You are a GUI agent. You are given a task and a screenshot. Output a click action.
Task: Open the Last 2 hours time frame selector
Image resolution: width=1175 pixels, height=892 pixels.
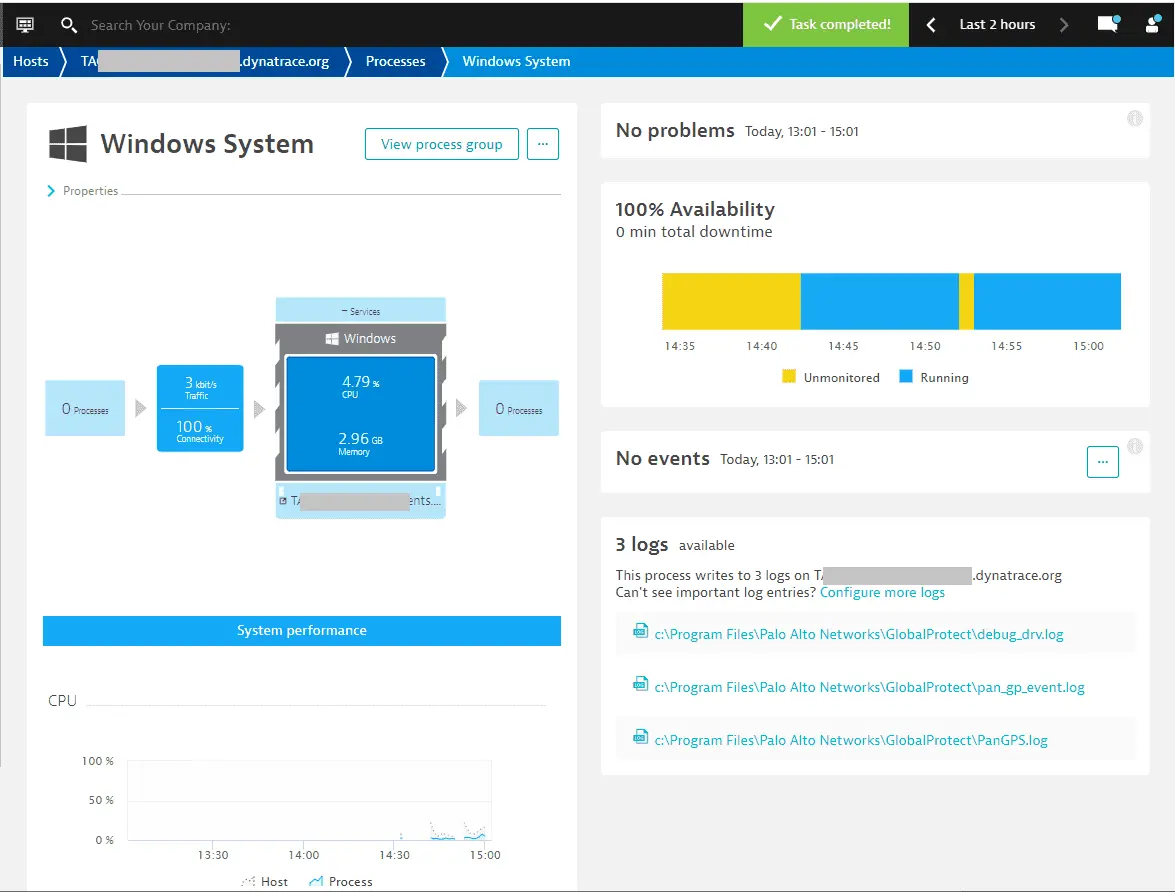997,25
